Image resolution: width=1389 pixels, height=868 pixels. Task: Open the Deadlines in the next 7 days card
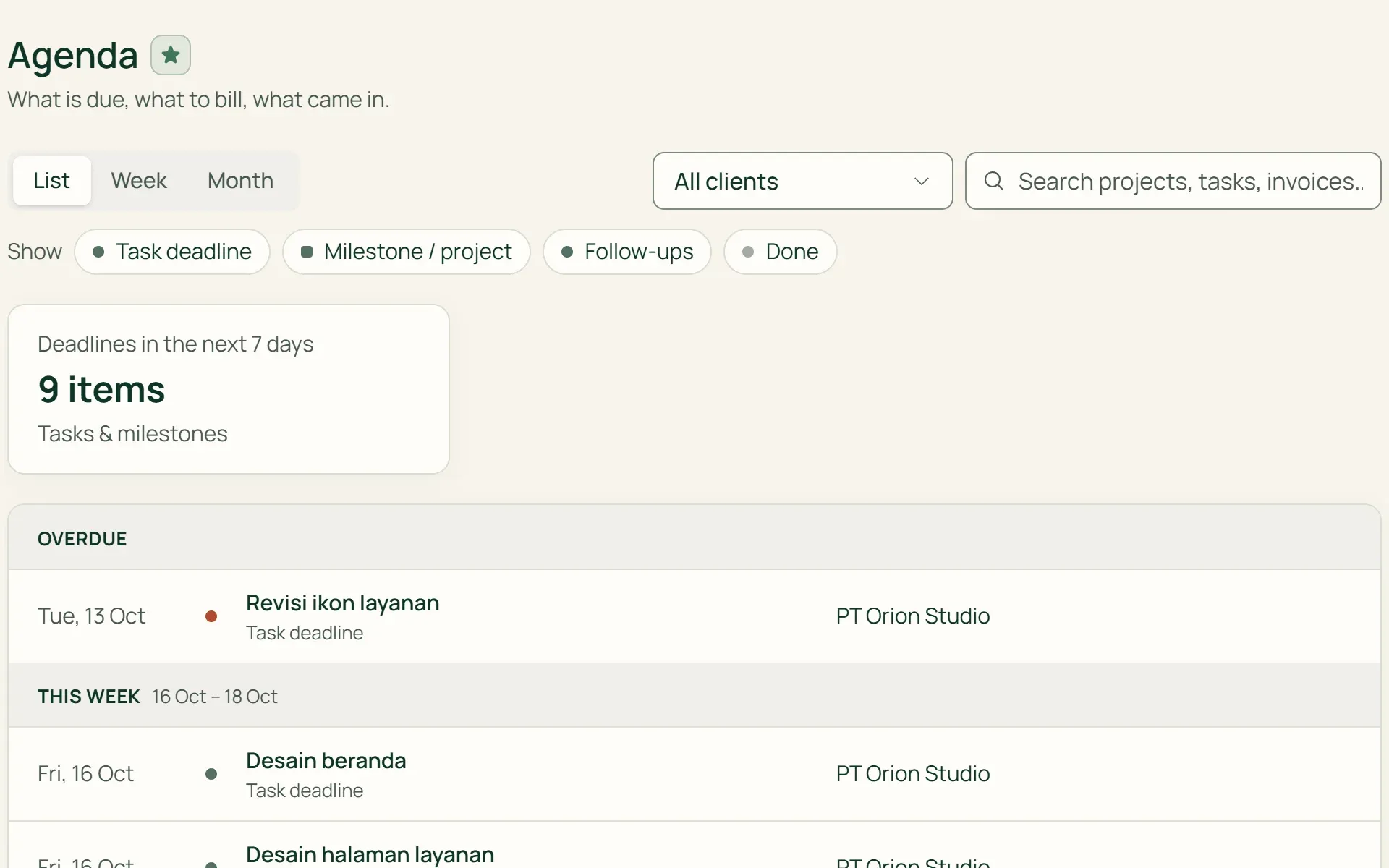pyautogui.click(x=229, y=389)
